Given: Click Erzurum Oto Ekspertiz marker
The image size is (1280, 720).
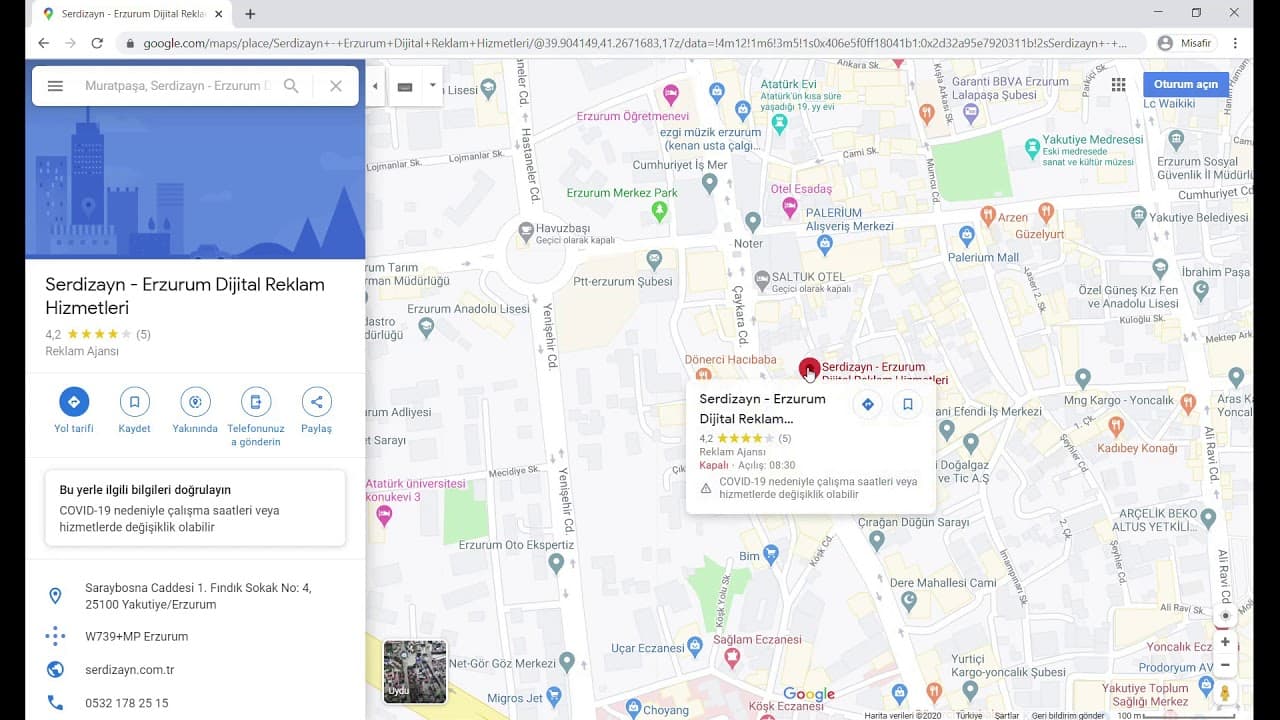Looking at the screenshot, I should pos(556,563).
